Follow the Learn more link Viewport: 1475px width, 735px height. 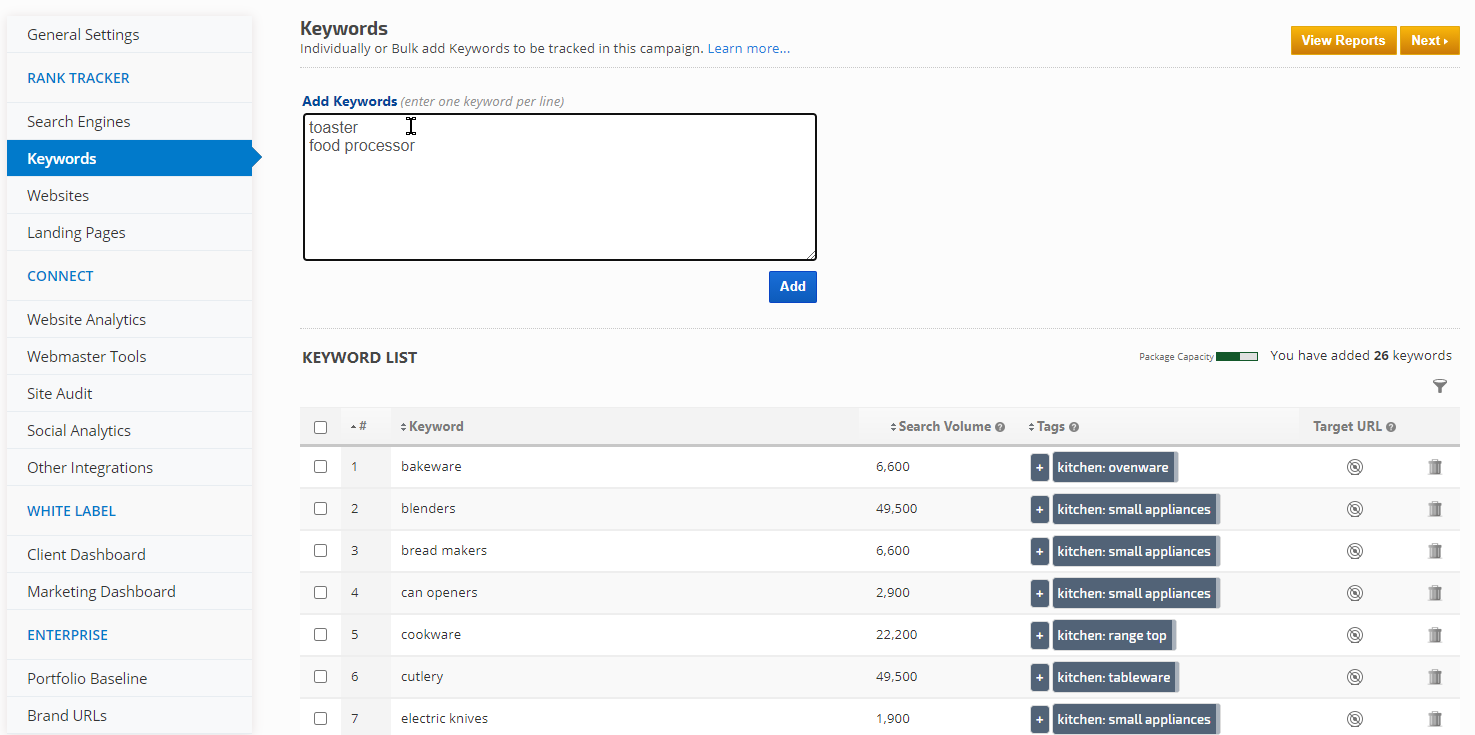tap(748, 48)
